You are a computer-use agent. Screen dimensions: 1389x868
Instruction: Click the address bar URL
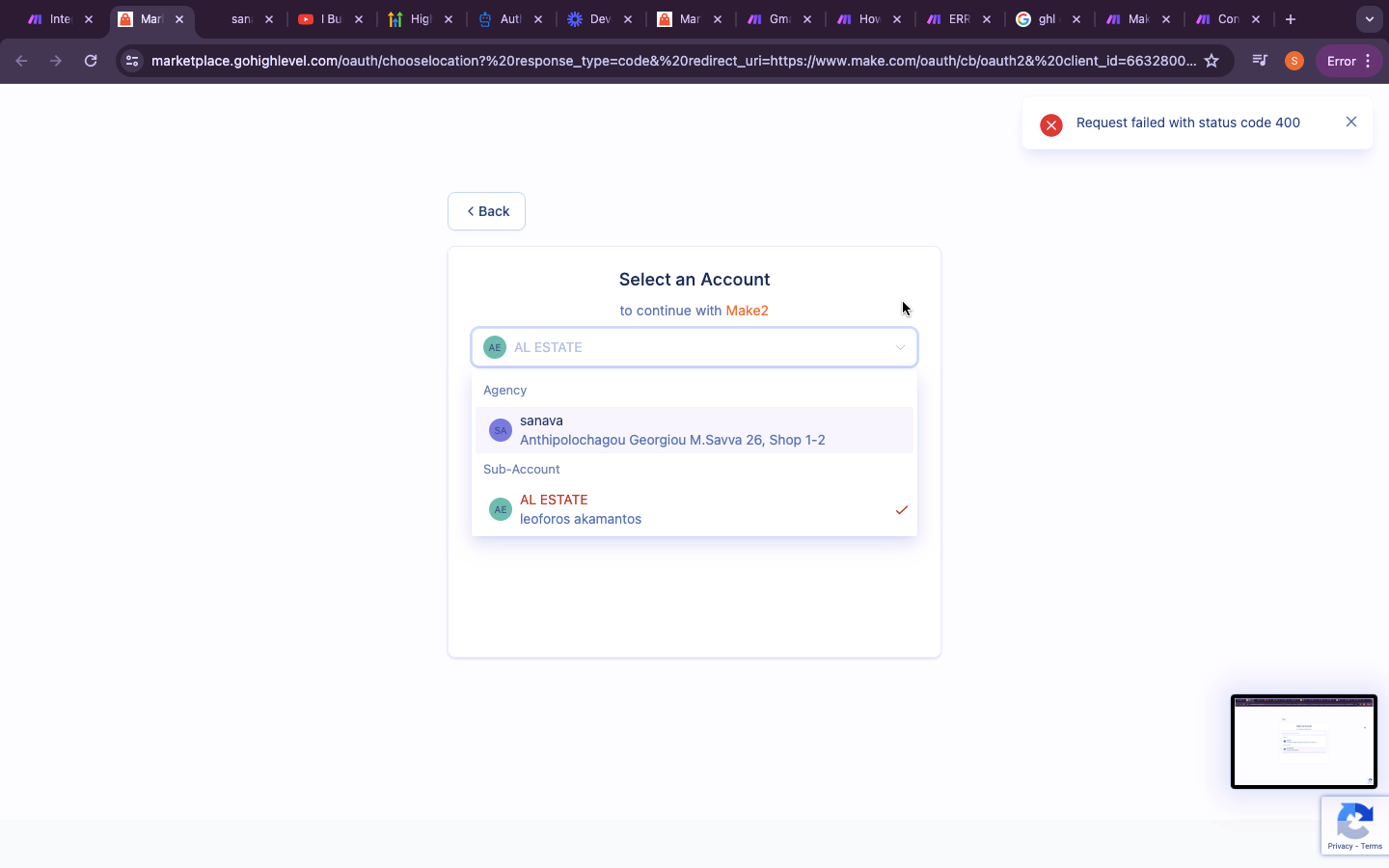pyautogui.click(x=673, y=61)
